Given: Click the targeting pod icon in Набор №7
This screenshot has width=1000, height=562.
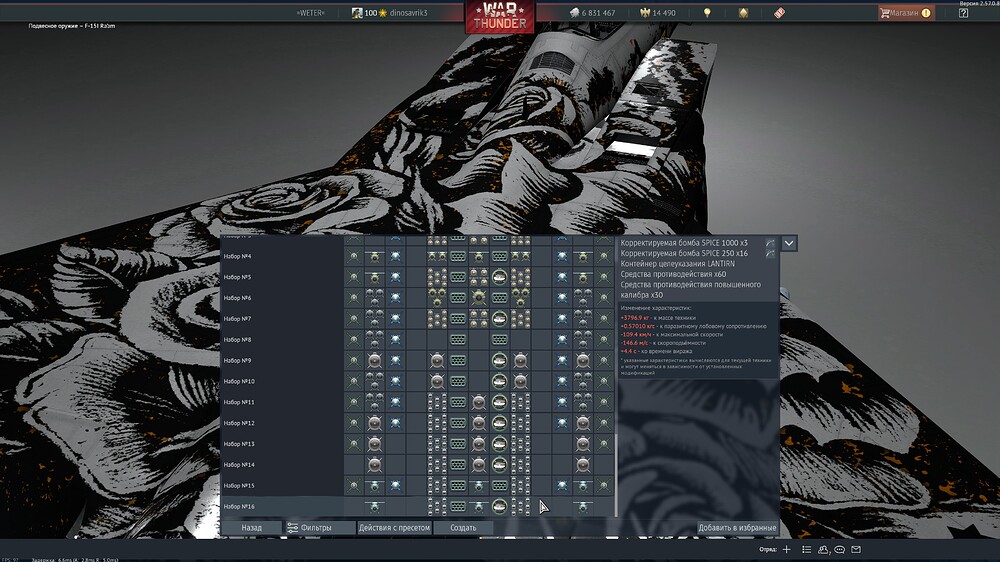Looking at the screenshot, I should point(499,319).
